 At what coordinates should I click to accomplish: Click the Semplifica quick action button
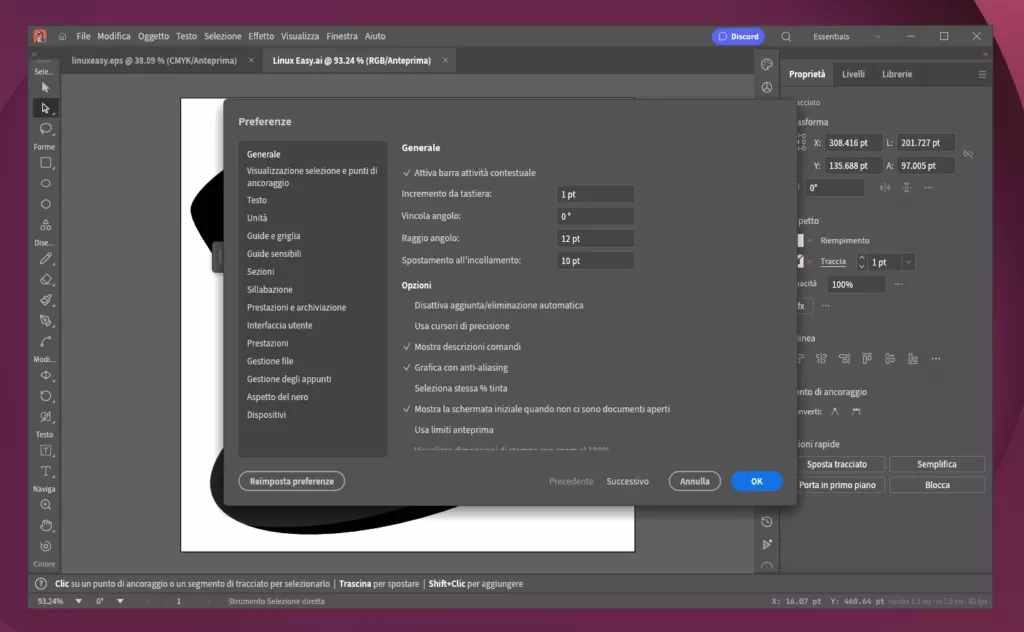(936, 465)
